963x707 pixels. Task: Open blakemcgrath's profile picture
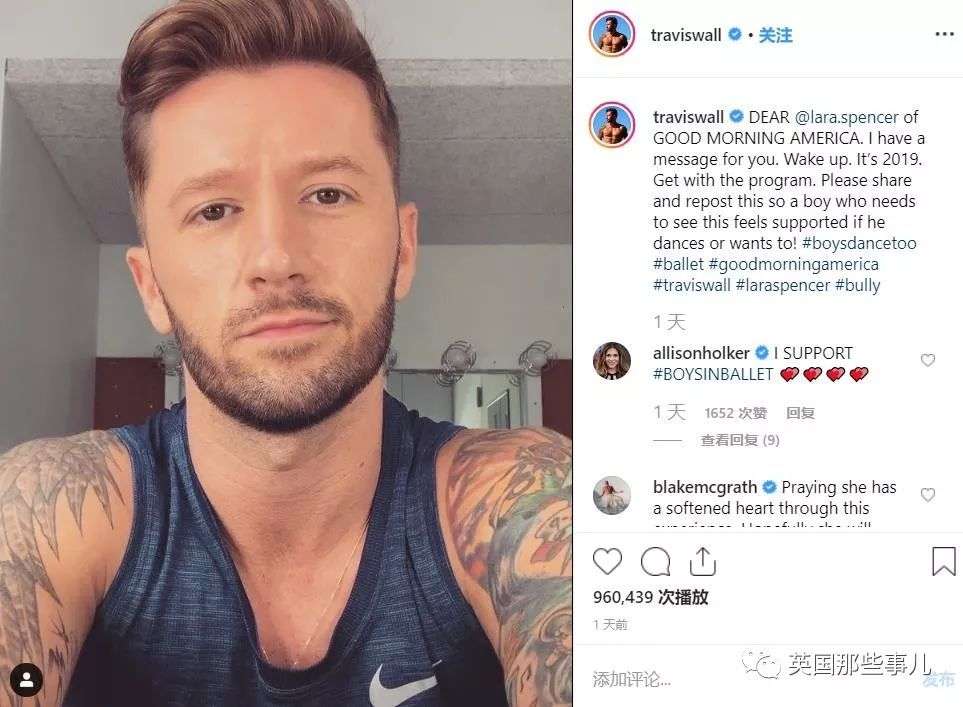[612, 495]
